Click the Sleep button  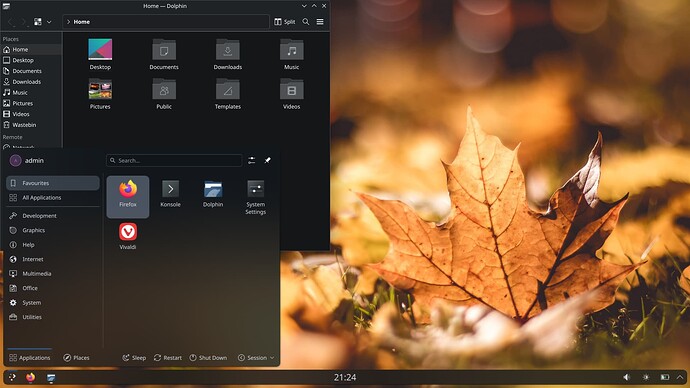click(134, 358)
